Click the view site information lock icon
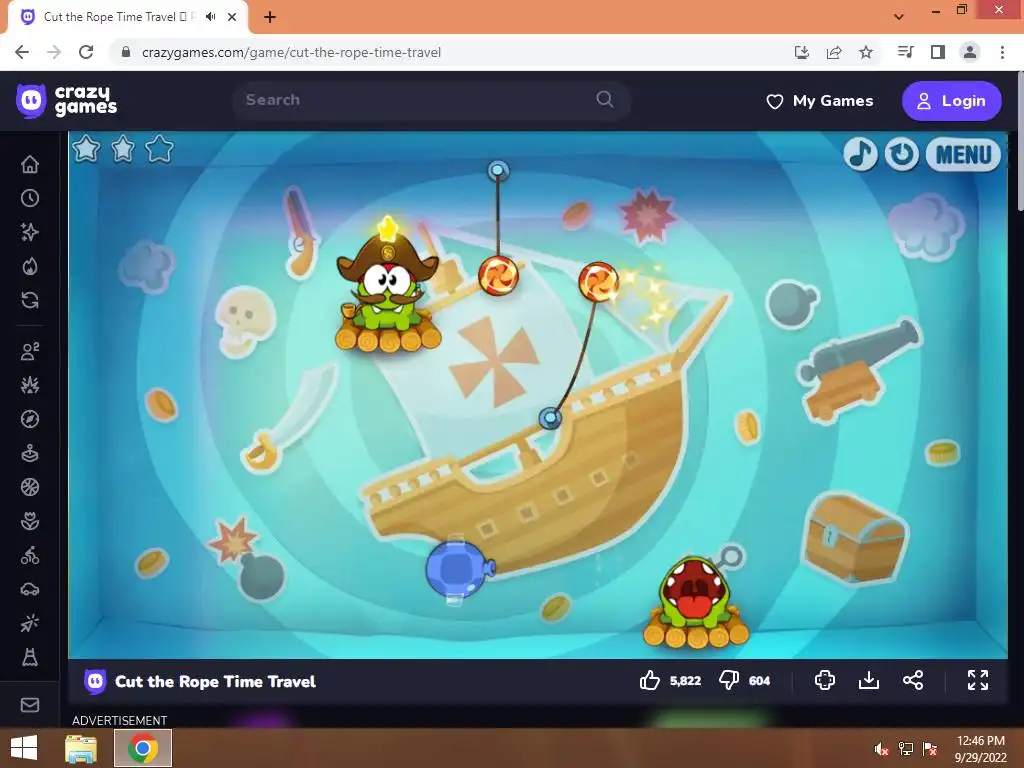Image resolution: width=1024 pixels, height=768 pixels. point(126,52)
